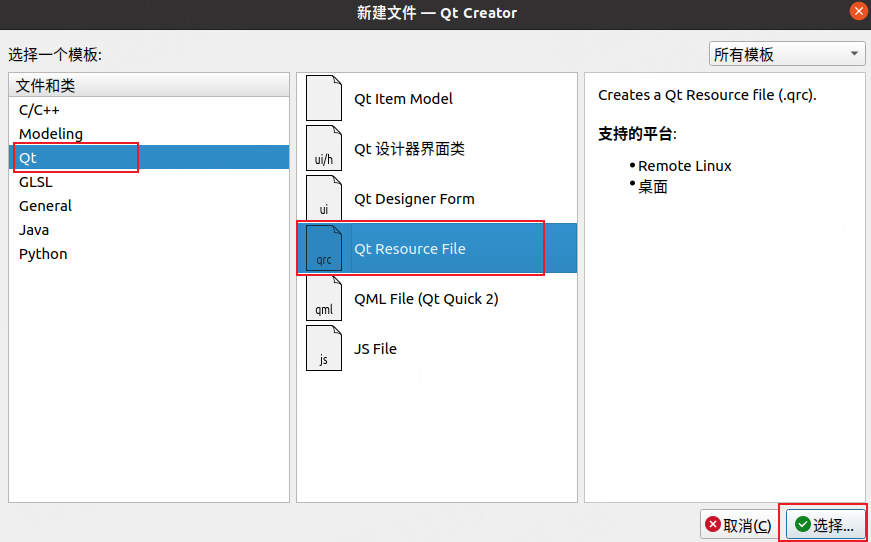Click the 桌面 platform text
871x542 pixels.
click(652, 187)
